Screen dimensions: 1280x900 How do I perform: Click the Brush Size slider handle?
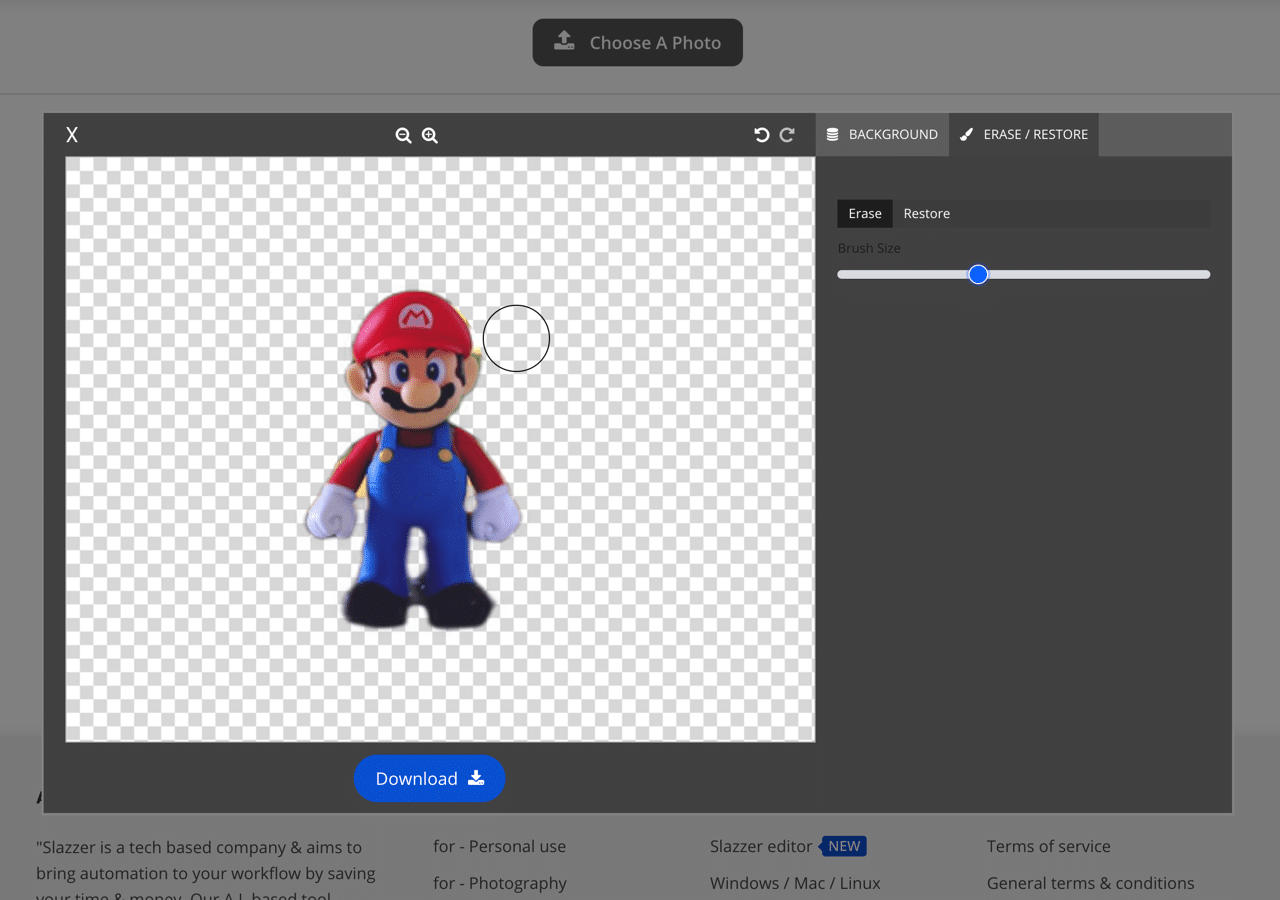coord(978,274)
